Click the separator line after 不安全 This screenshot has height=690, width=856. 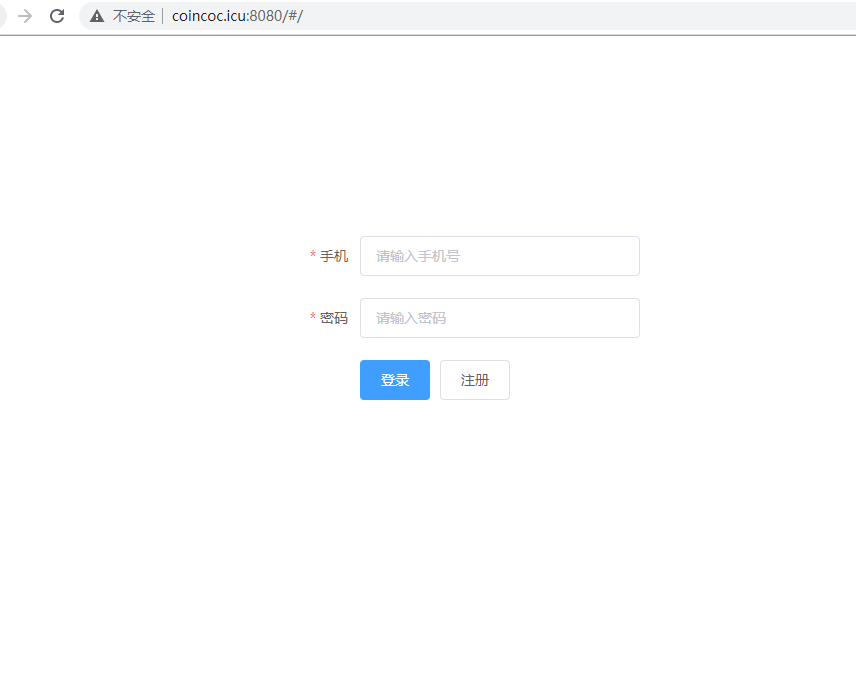tap(162, 16)
